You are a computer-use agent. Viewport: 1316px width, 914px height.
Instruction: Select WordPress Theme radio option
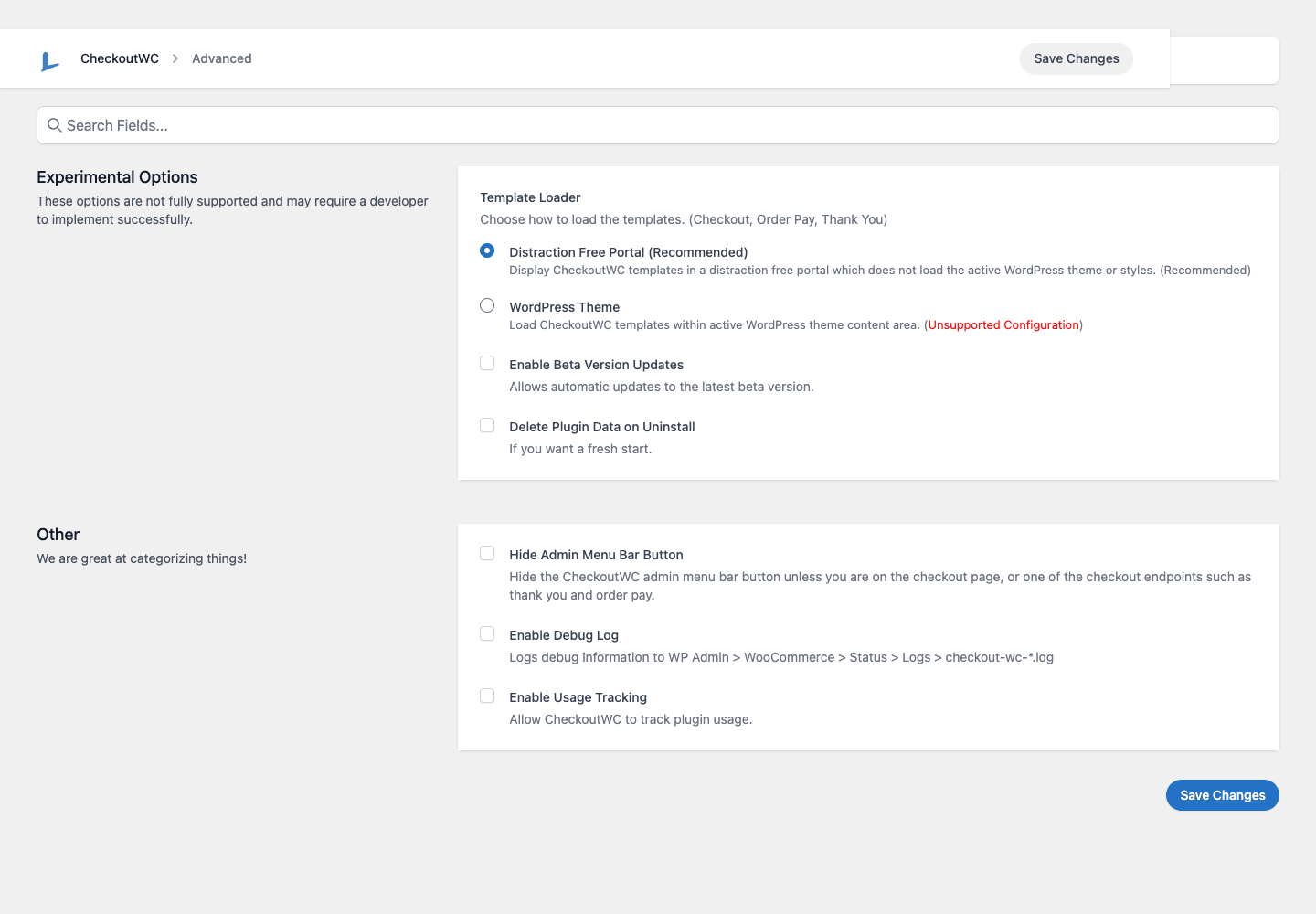(487, 305)
